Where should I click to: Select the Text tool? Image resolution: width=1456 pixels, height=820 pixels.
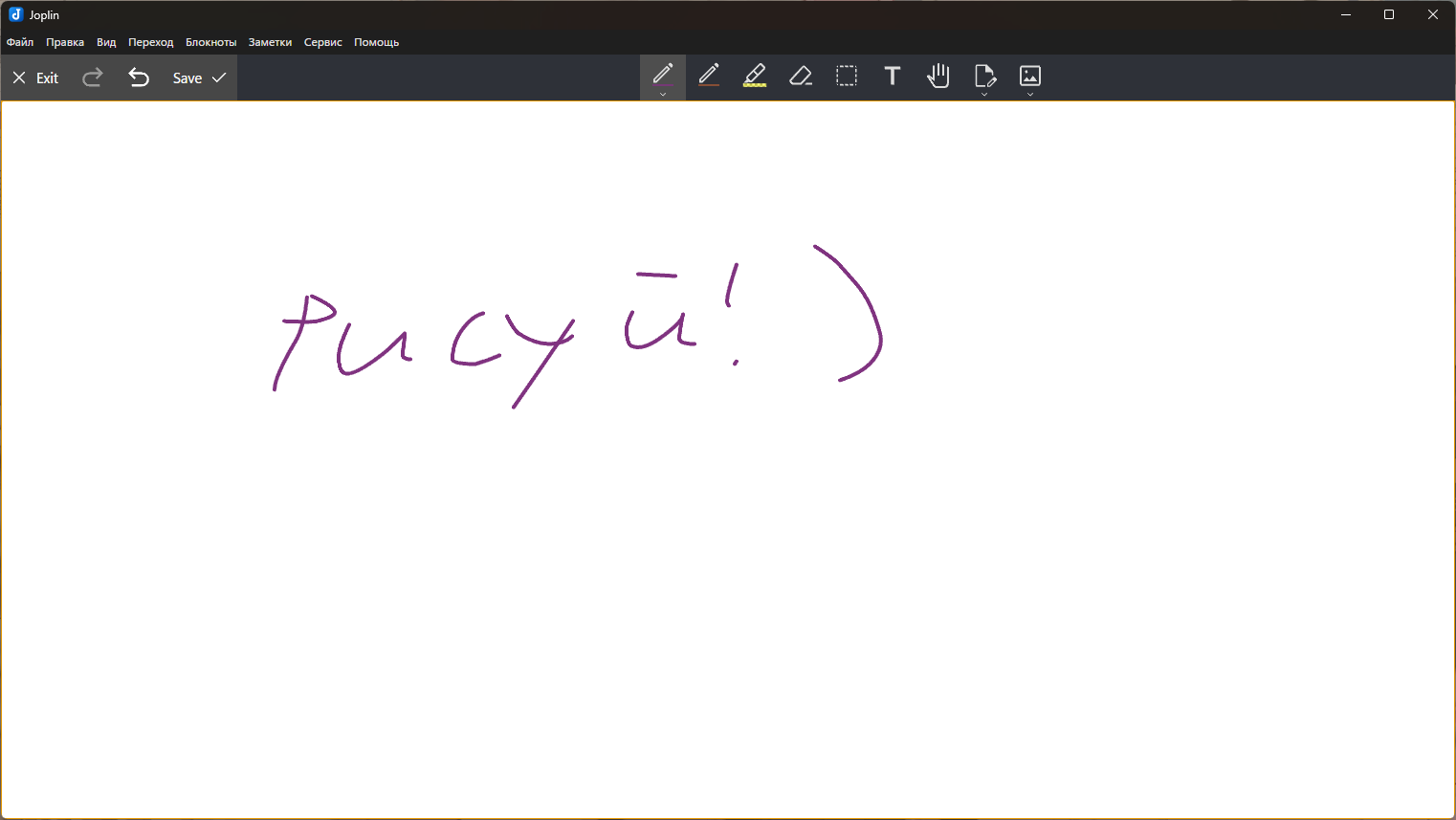point(892,76)
